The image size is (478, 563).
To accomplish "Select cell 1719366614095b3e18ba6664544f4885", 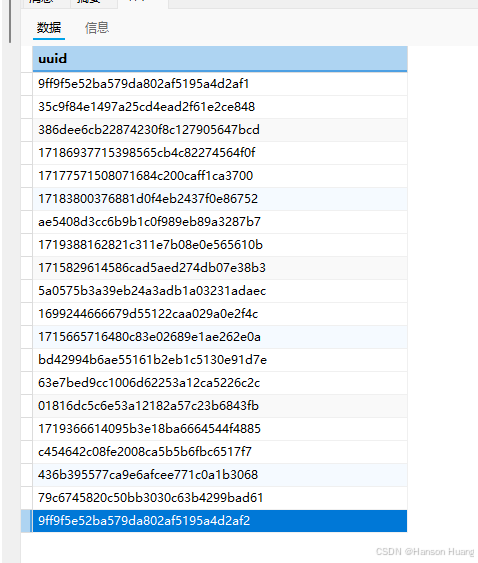I will (x=220, y=429).
